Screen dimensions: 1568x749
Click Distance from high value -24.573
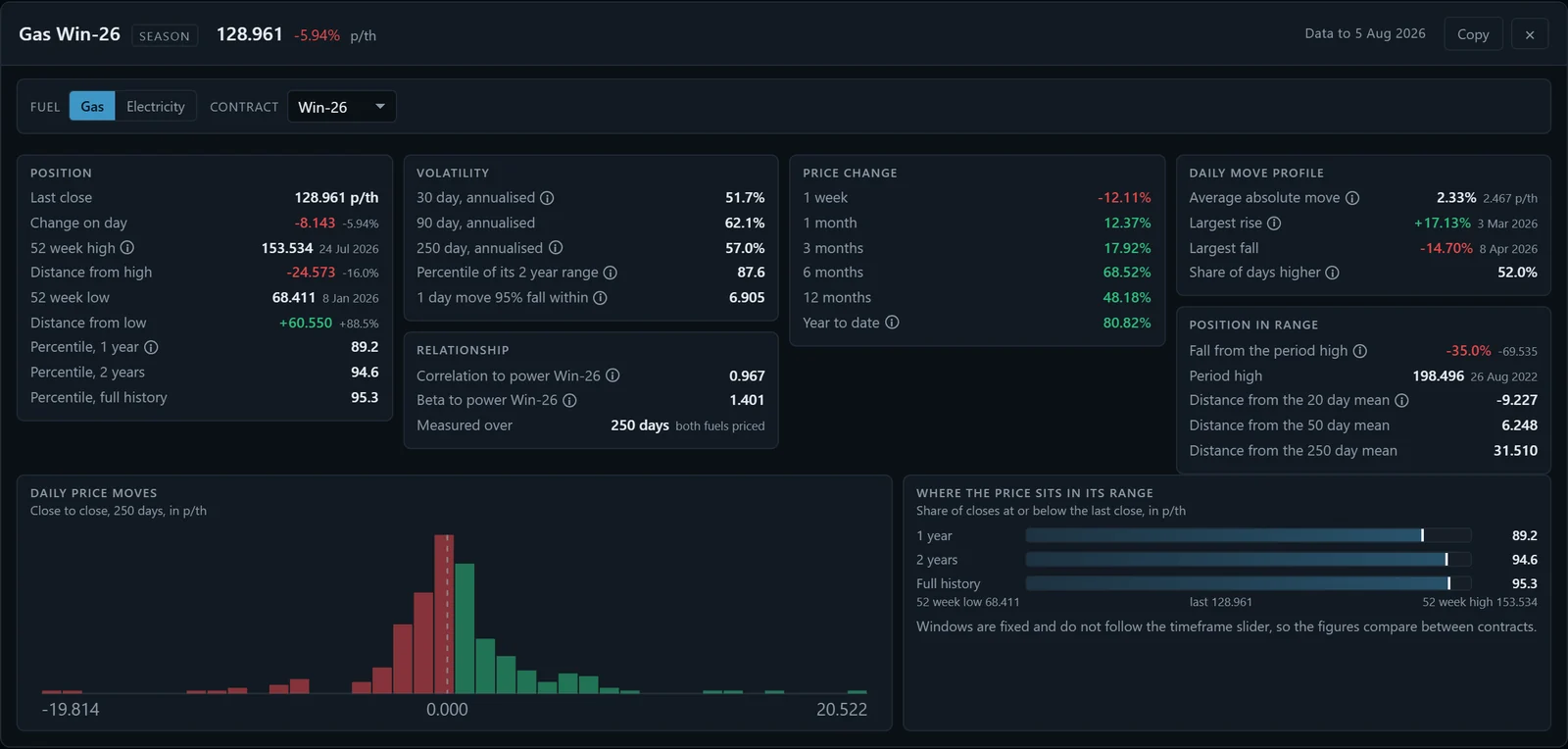[x=311, y=273]
